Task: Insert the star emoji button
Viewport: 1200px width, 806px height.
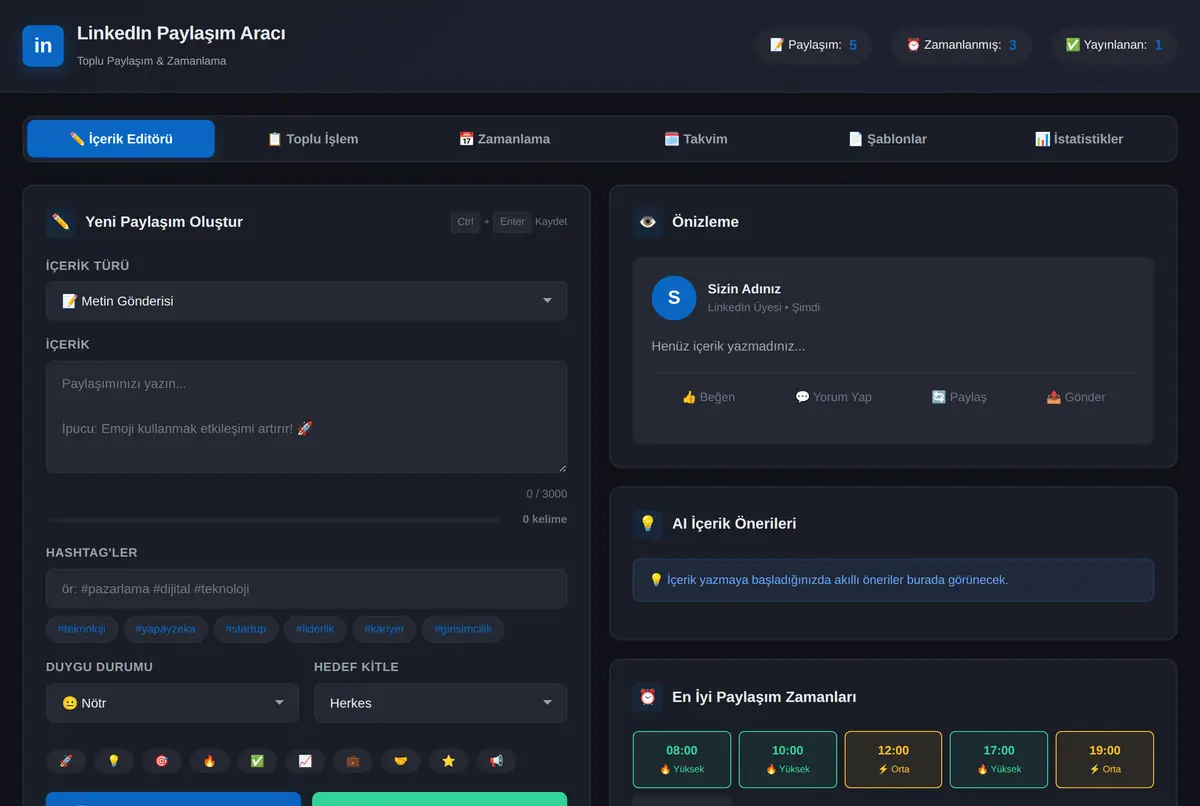Action: coord(449,761)
